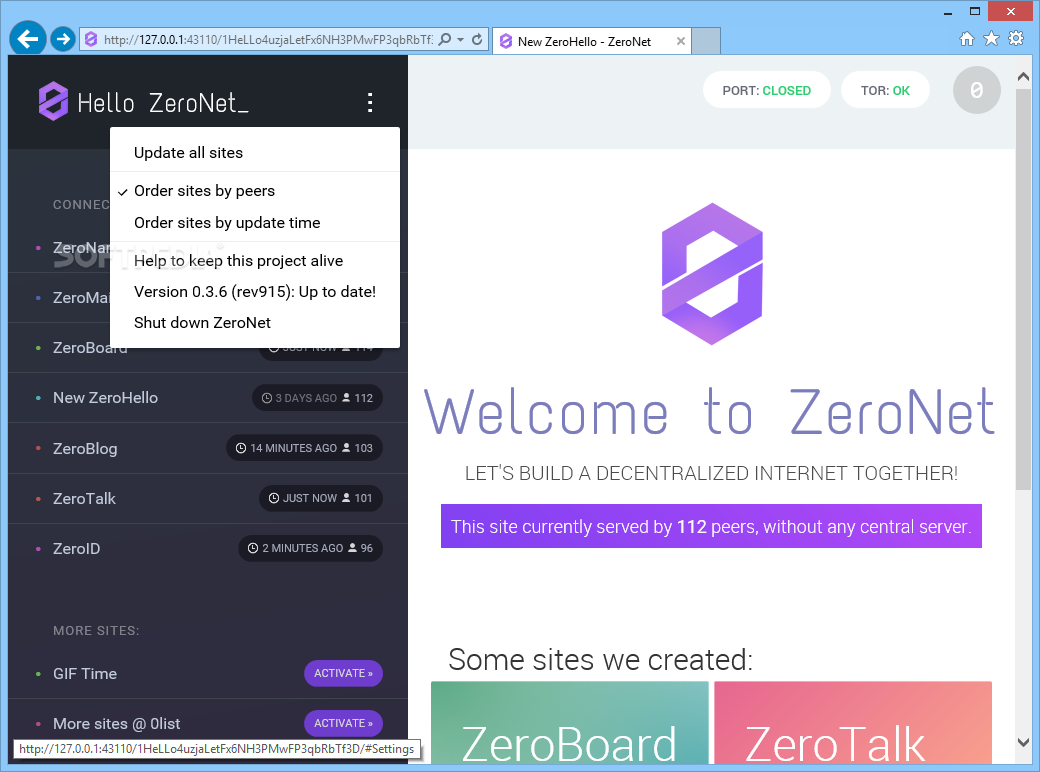Open Favorites star icon
The image size is (1040, 772).
pyautogui.click(x=992, y=39)
